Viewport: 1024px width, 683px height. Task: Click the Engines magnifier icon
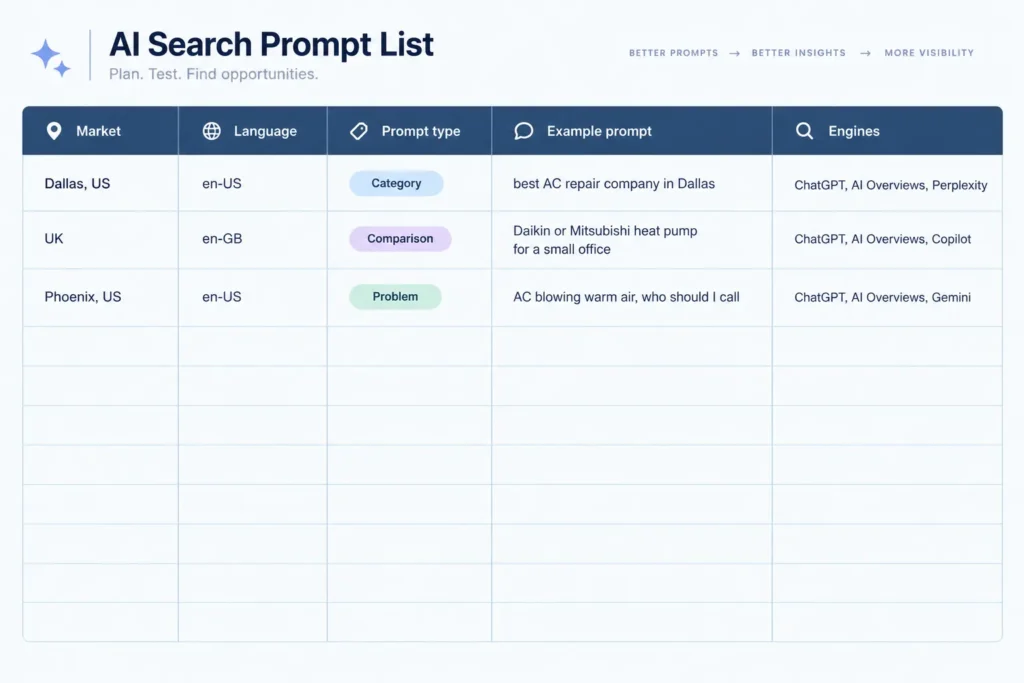pyautogui.click(x=805, y=131)
